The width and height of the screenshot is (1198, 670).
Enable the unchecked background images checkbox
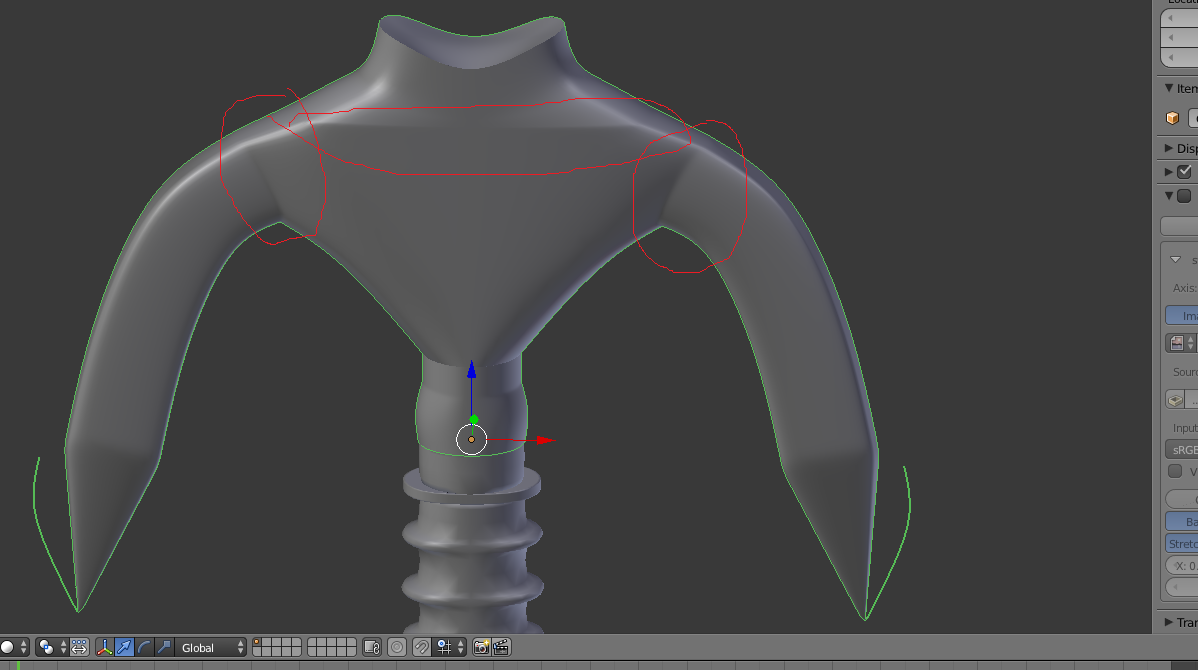click(1184, 196)
